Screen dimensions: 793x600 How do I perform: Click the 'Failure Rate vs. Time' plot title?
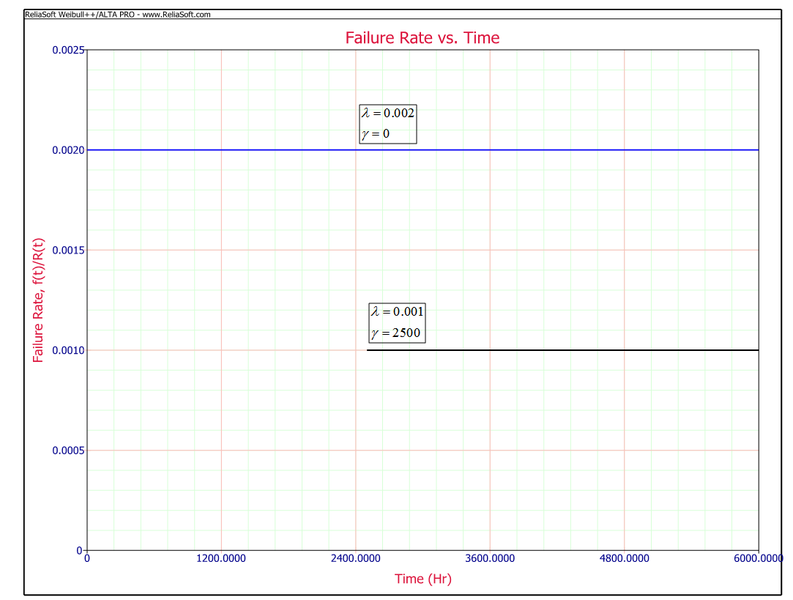point(422,38)
